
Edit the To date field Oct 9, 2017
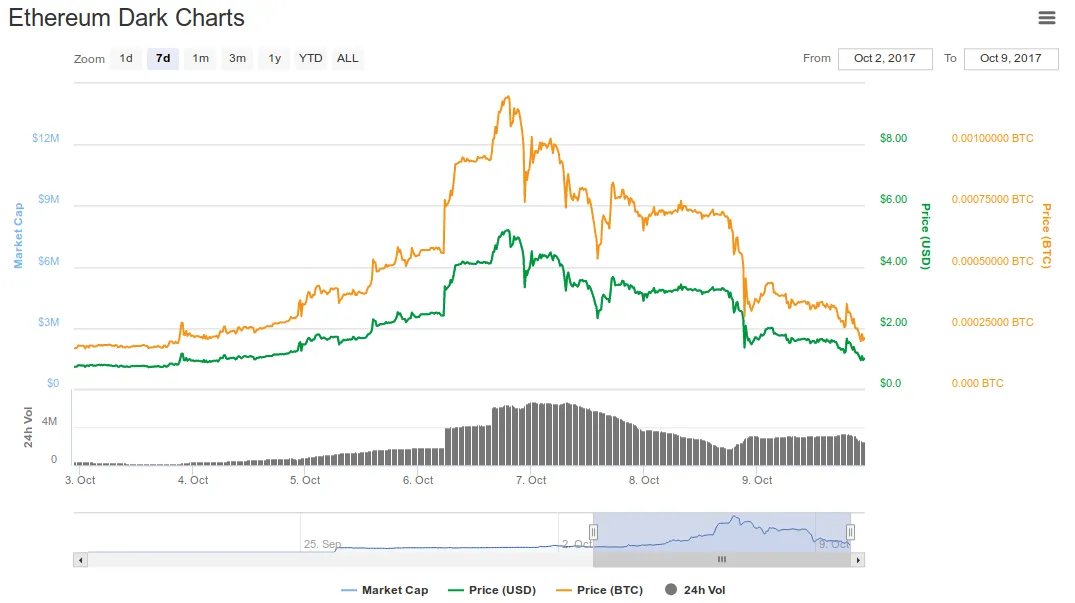tap(1011, 58)
